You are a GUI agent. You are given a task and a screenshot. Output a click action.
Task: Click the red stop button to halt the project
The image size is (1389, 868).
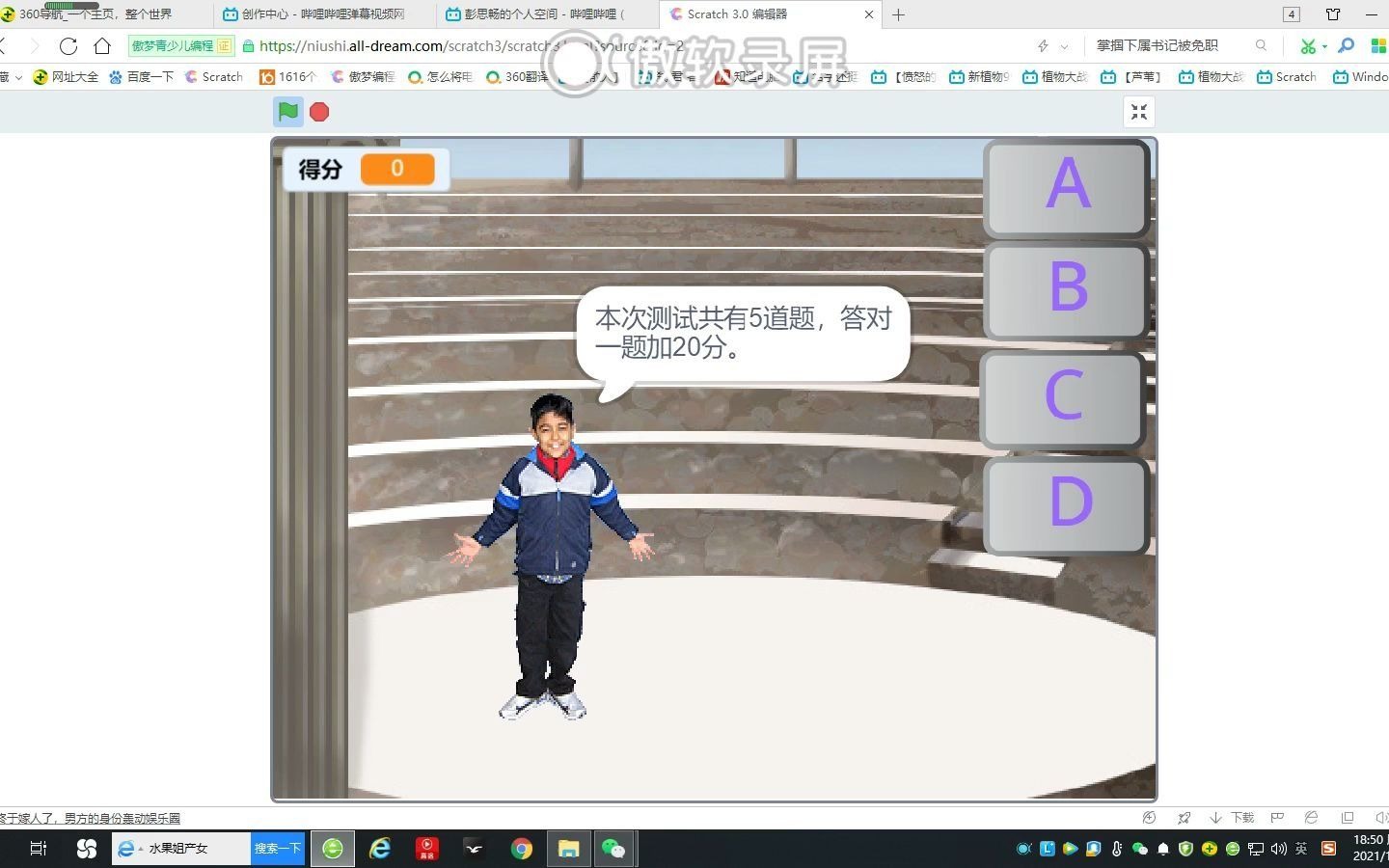pyautogui.click(x=319, y=112)
